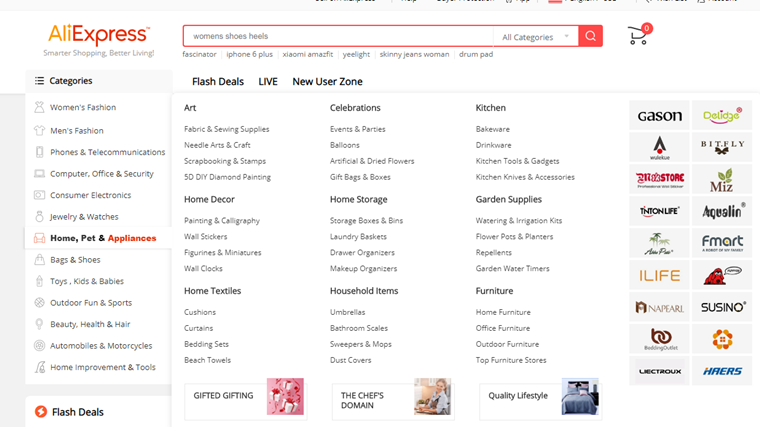Screen dimensions: 760x427
Task: Open the SUSINO brand logo
Action: click(x=722, y=307)
